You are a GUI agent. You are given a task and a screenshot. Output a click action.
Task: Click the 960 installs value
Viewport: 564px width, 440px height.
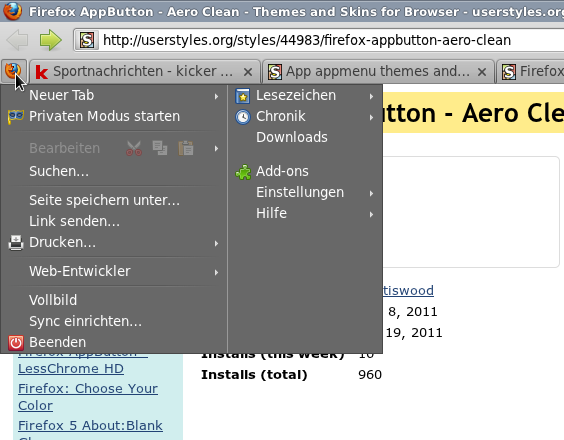[370, 375]
